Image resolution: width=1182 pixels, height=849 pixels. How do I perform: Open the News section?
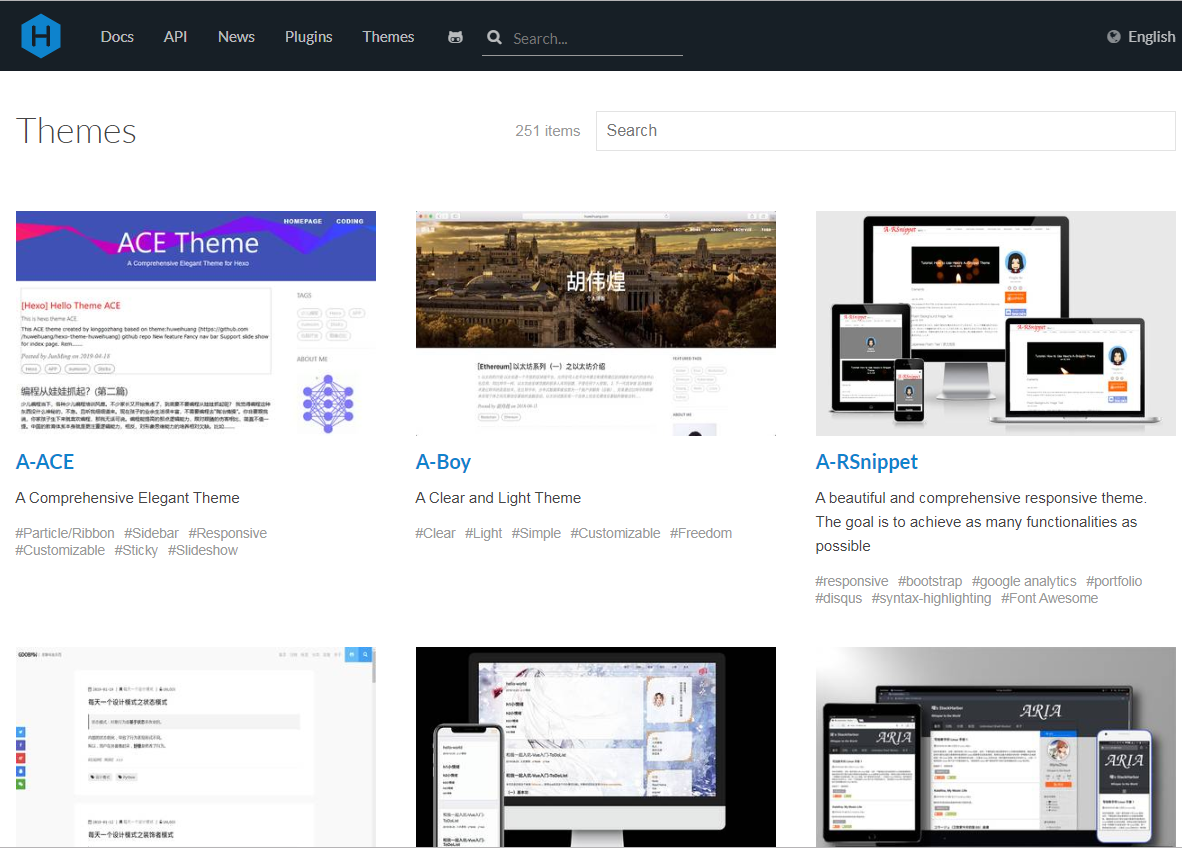pyautogui.click(x=236, y=37)
